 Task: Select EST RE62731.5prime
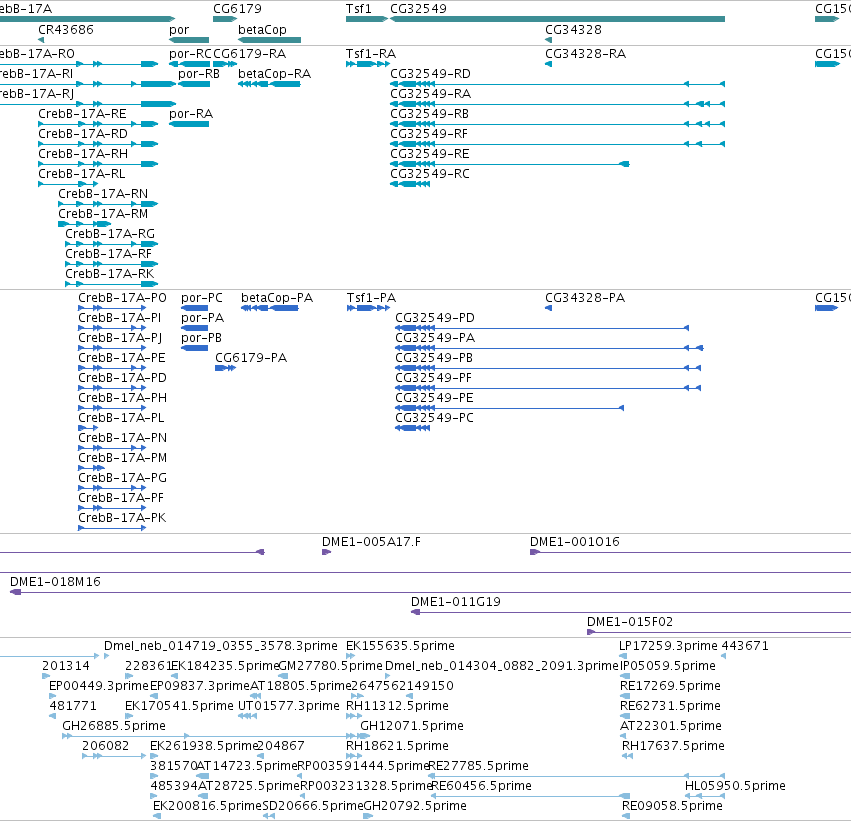[x=670, y=706]
